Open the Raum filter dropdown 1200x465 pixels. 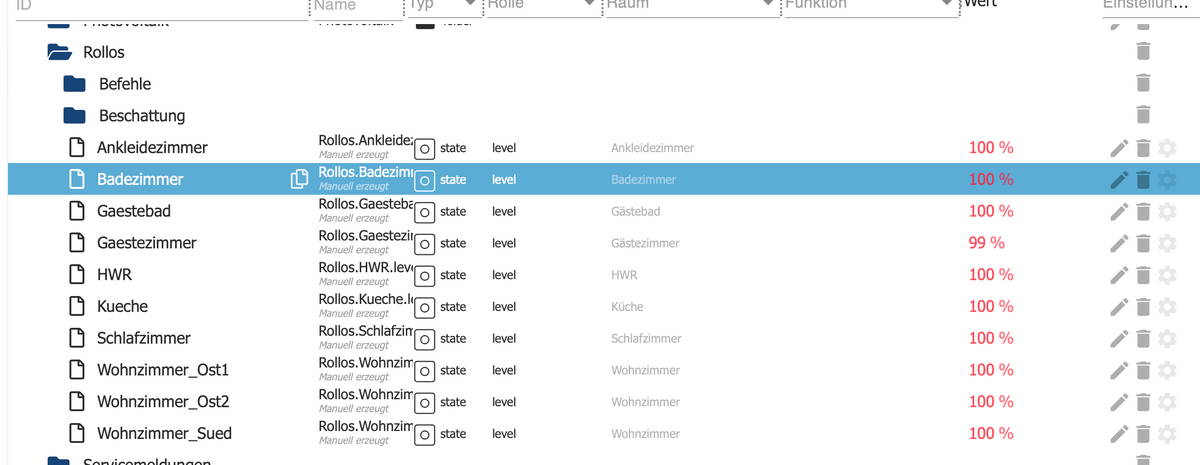[769, 5]
